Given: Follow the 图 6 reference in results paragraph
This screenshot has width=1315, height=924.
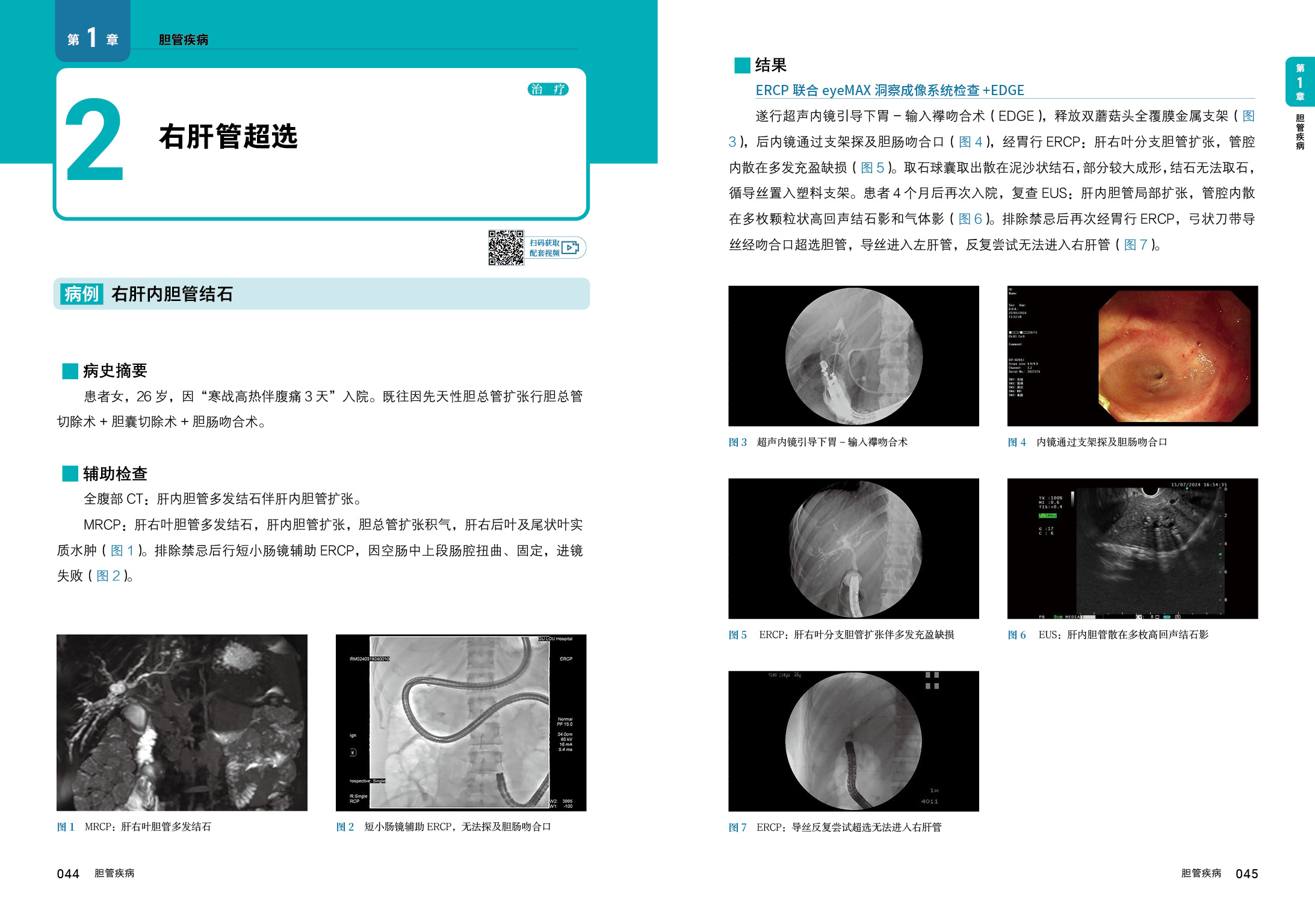Looking at the screenshot, I should (970, 219).
